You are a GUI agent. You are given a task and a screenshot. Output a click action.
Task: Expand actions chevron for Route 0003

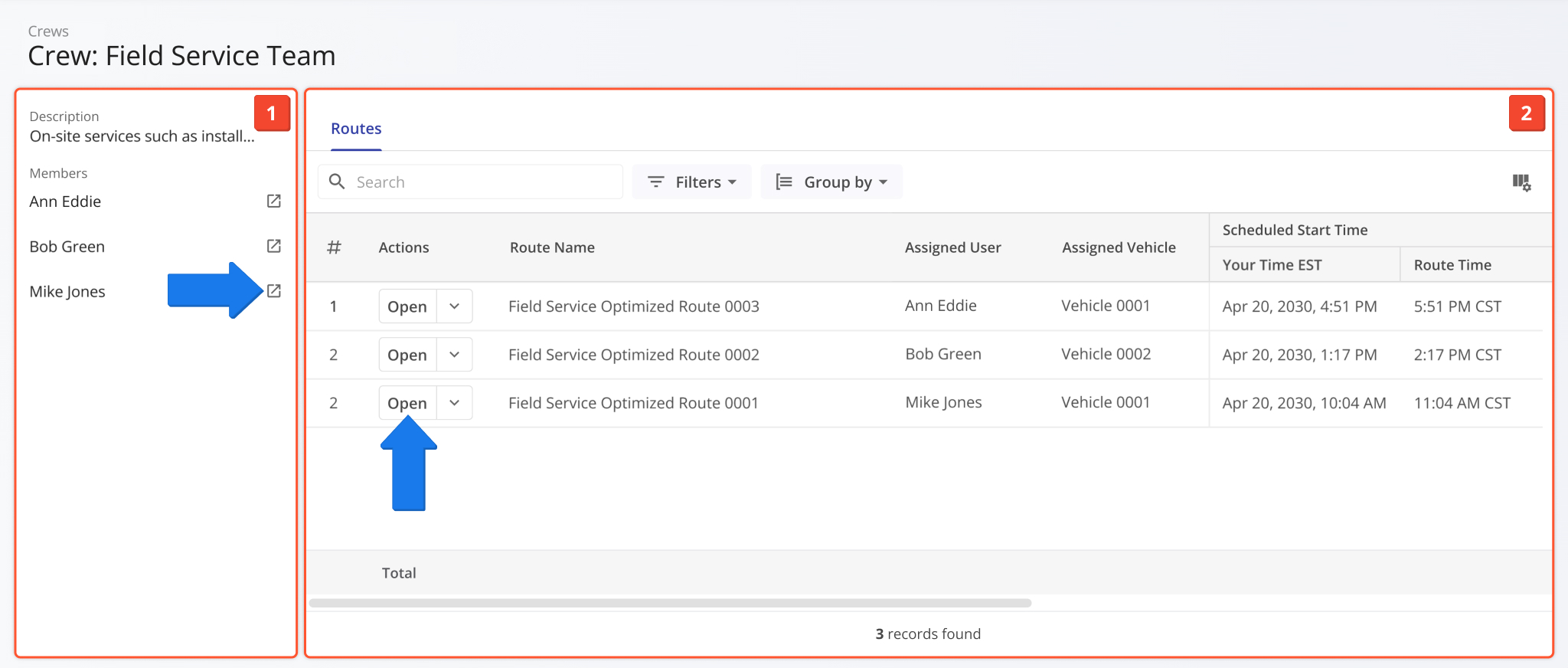(455, 306)
